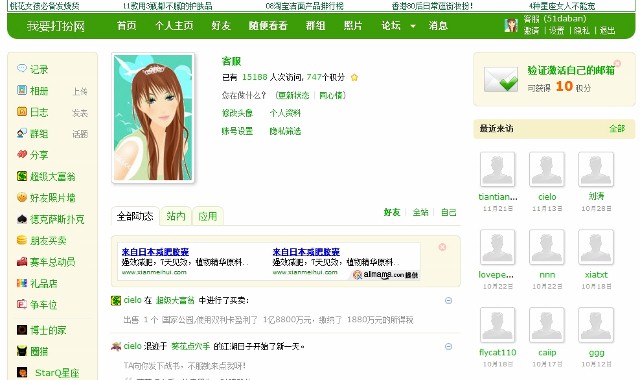Viewport: 640px width, 380px height.
Task: Open 博士的家 app icon
Action: pyautogui.click(x=22, y=330)
